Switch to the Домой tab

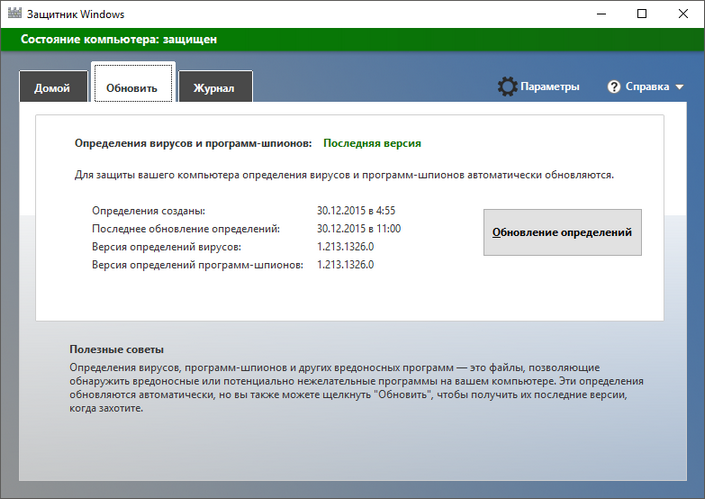[52, 88]
